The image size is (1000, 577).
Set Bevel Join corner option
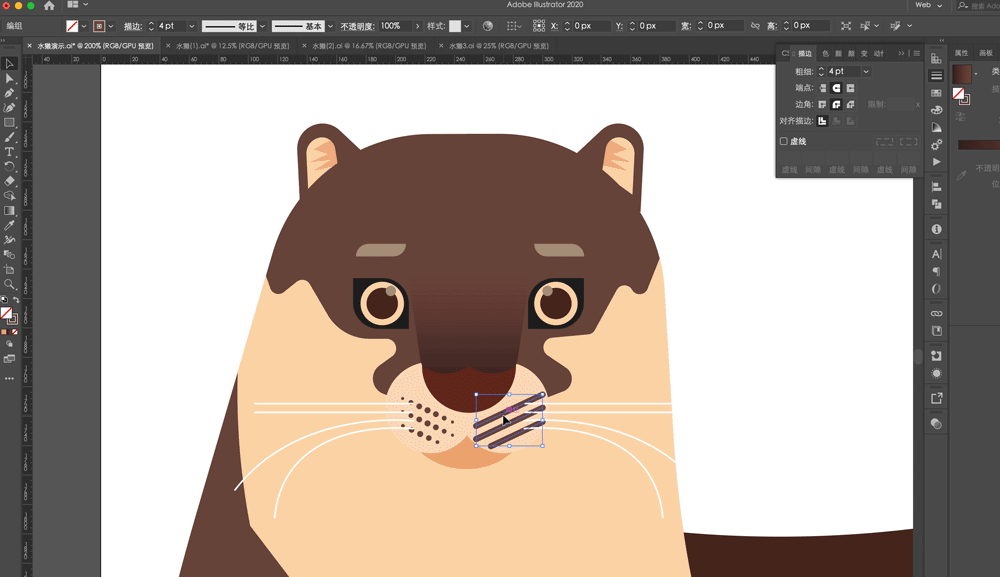point(851,105)
